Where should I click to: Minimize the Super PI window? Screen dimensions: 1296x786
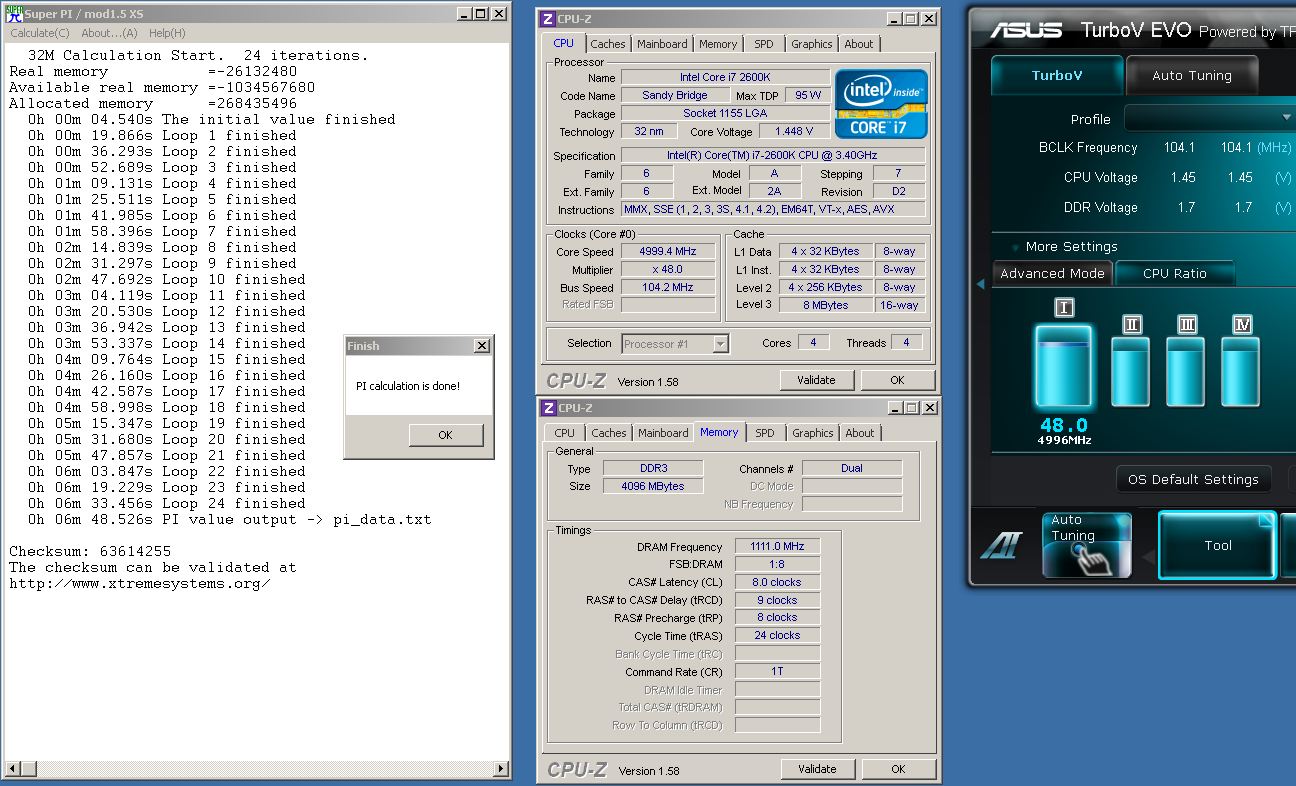(x=464, y=14)
